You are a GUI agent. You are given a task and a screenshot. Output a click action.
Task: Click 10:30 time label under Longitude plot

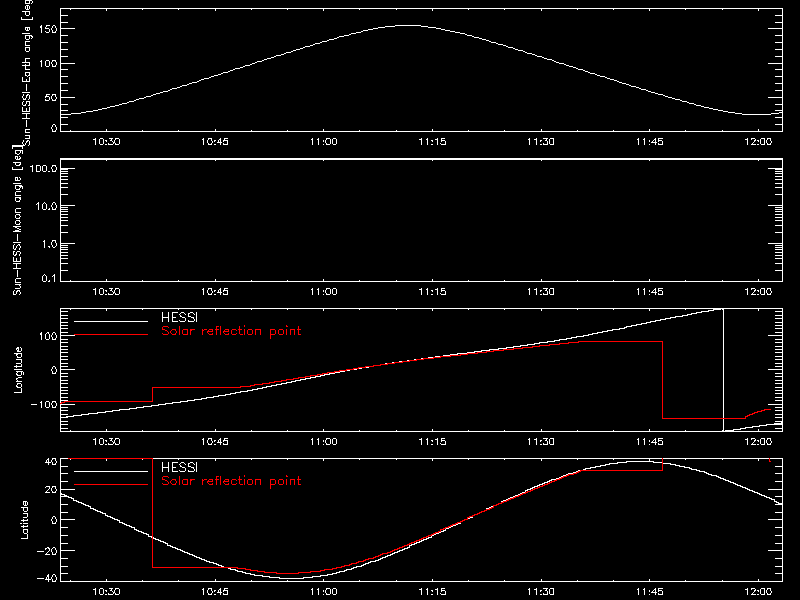pos(106,442)
